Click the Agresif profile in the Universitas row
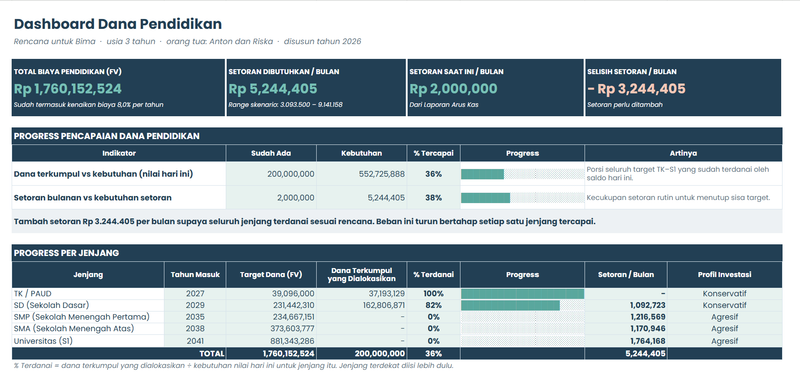Viewport: 800px width, 374px height. tap(724, 341)
